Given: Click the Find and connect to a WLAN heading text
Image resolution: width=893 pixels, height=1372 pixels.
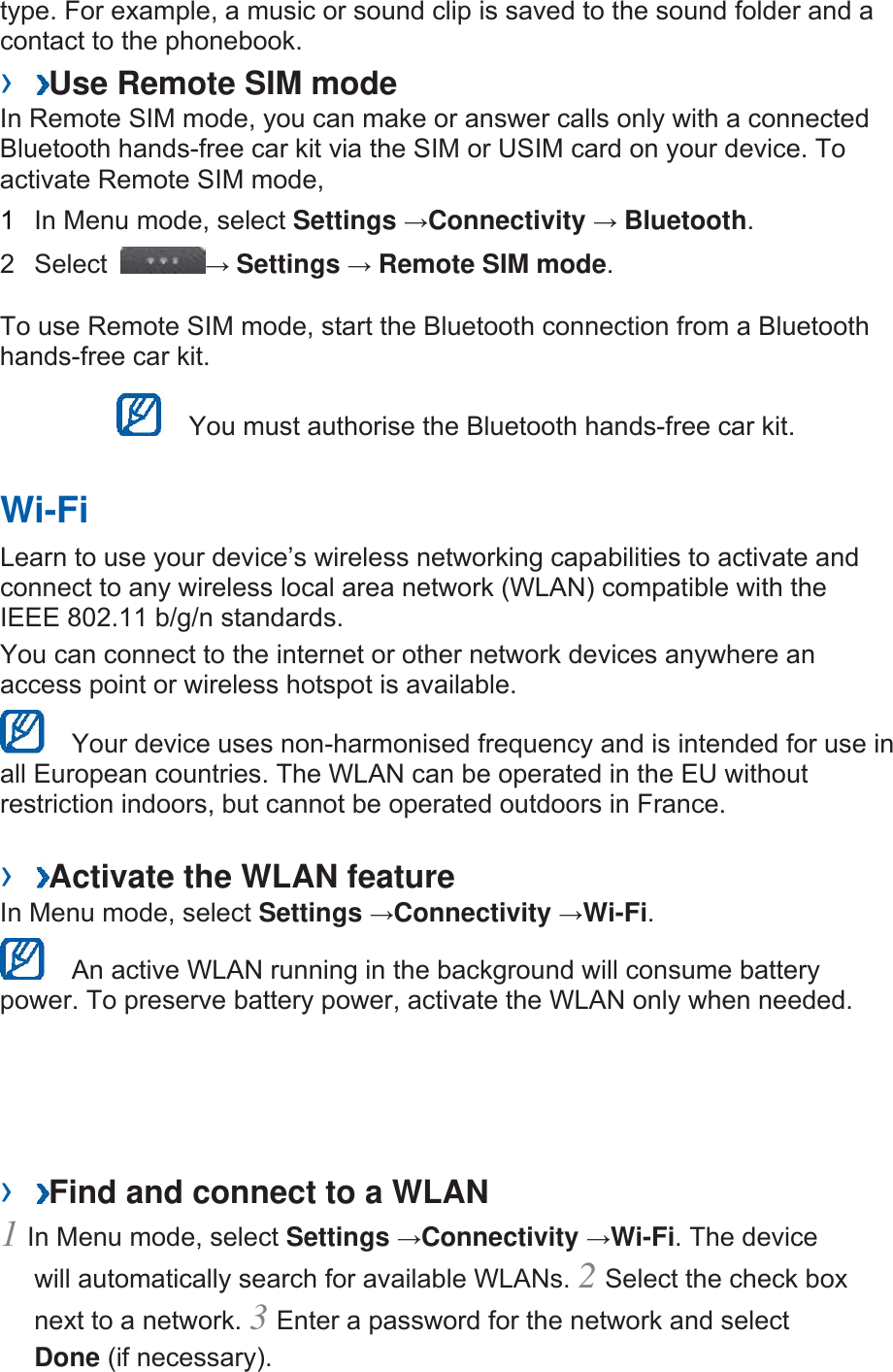Looking at the screenshot, I should pyautogui.click(x=269, y=1192).
